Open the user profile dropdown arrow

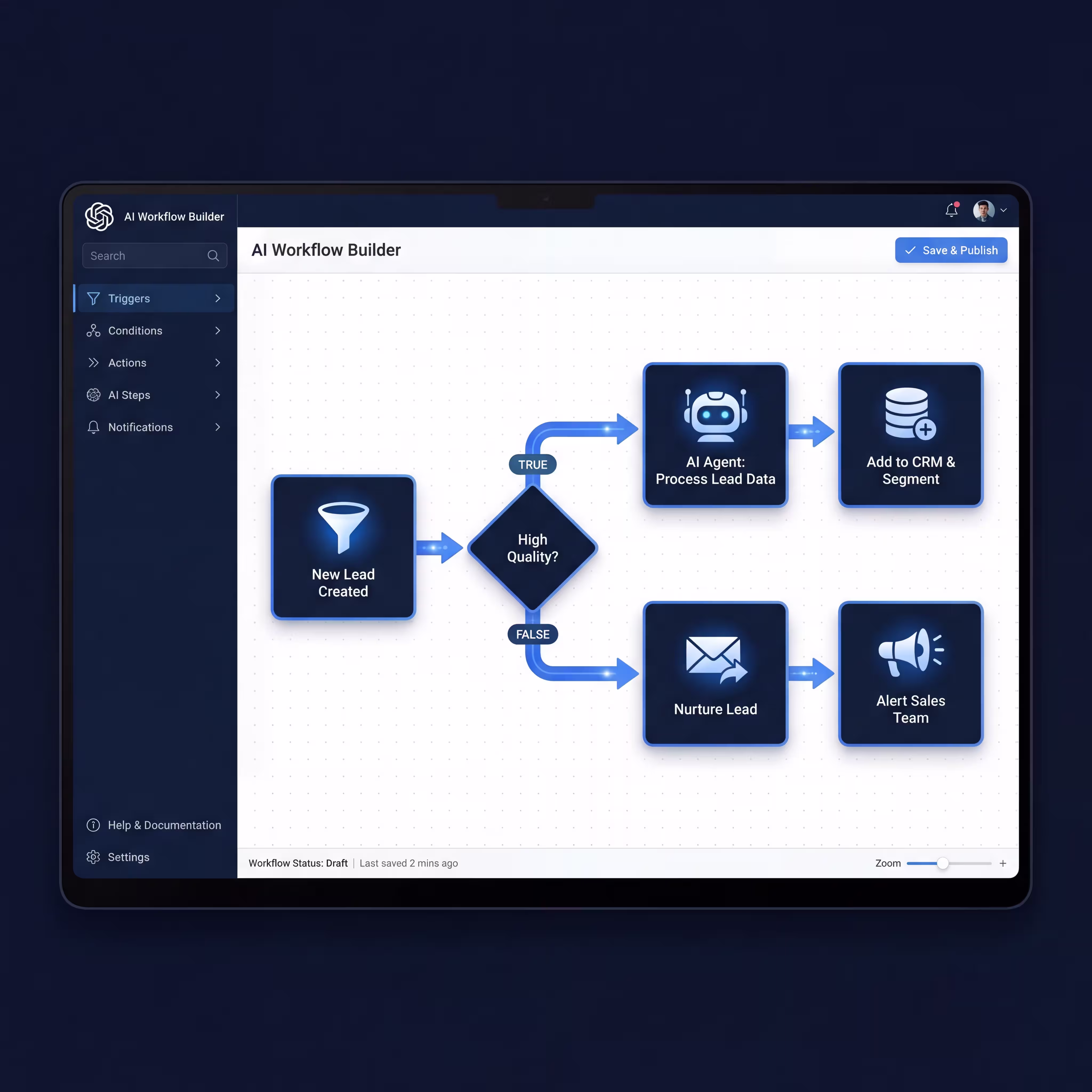click(x=1004, y=210)
